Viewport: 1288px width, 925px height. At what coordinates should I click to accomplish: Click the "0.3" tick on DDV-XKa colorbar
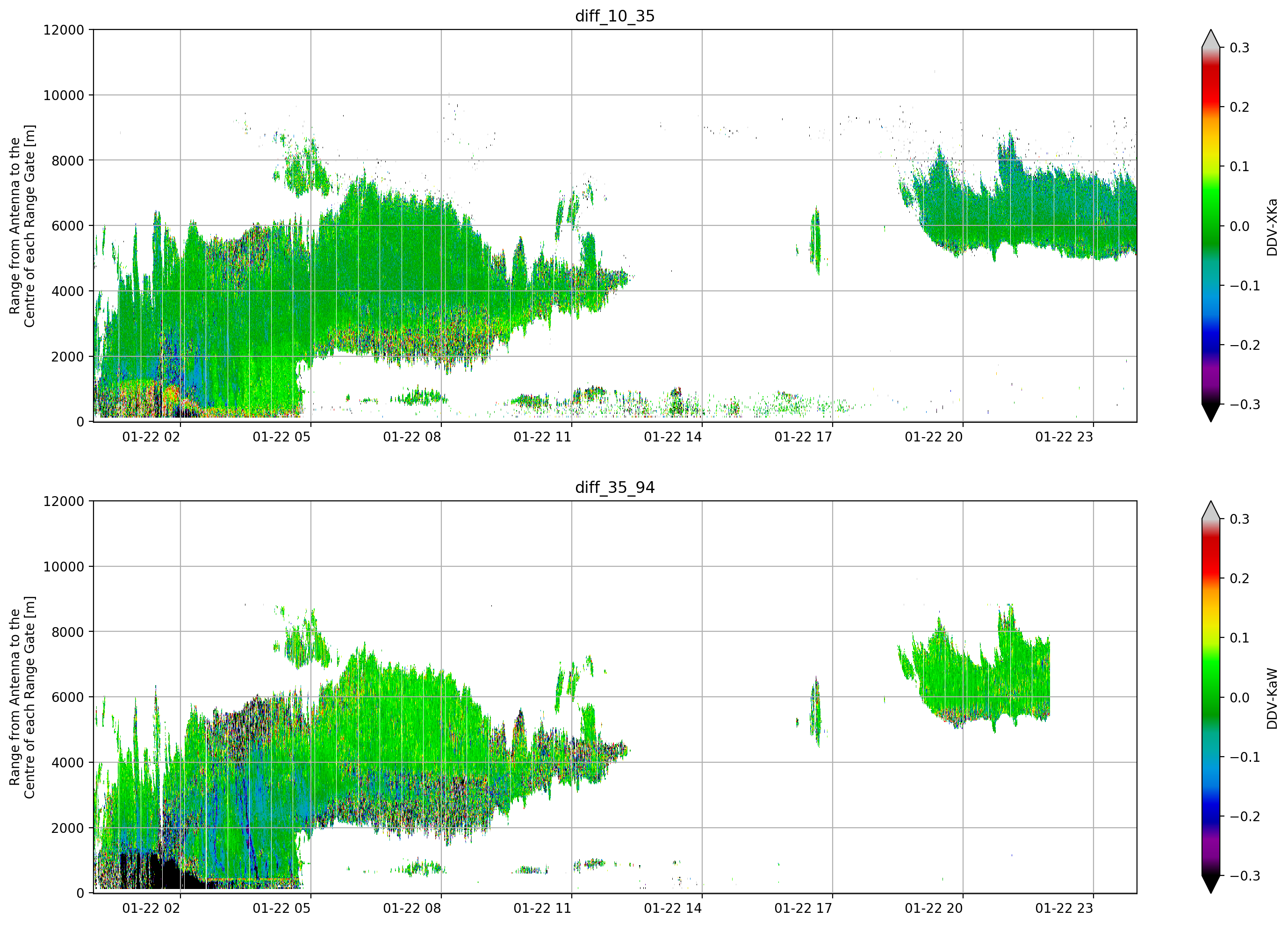pos(1240,48)
